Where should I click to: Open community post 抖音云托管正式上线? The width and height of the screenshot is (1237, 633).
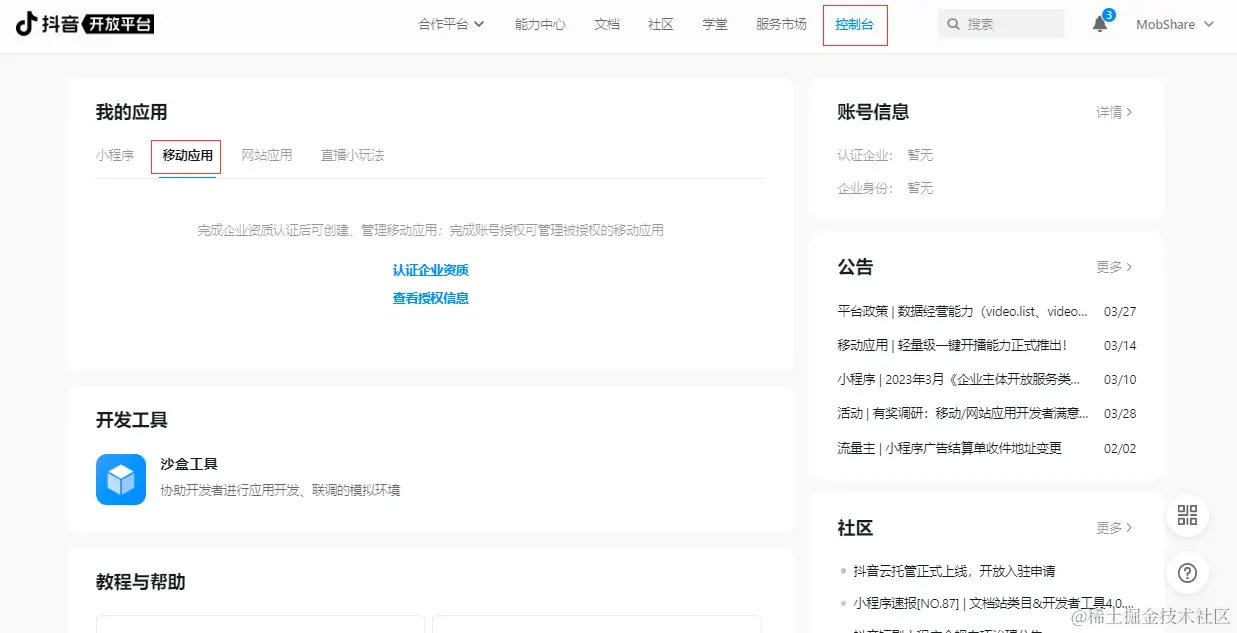coord(954,571)
